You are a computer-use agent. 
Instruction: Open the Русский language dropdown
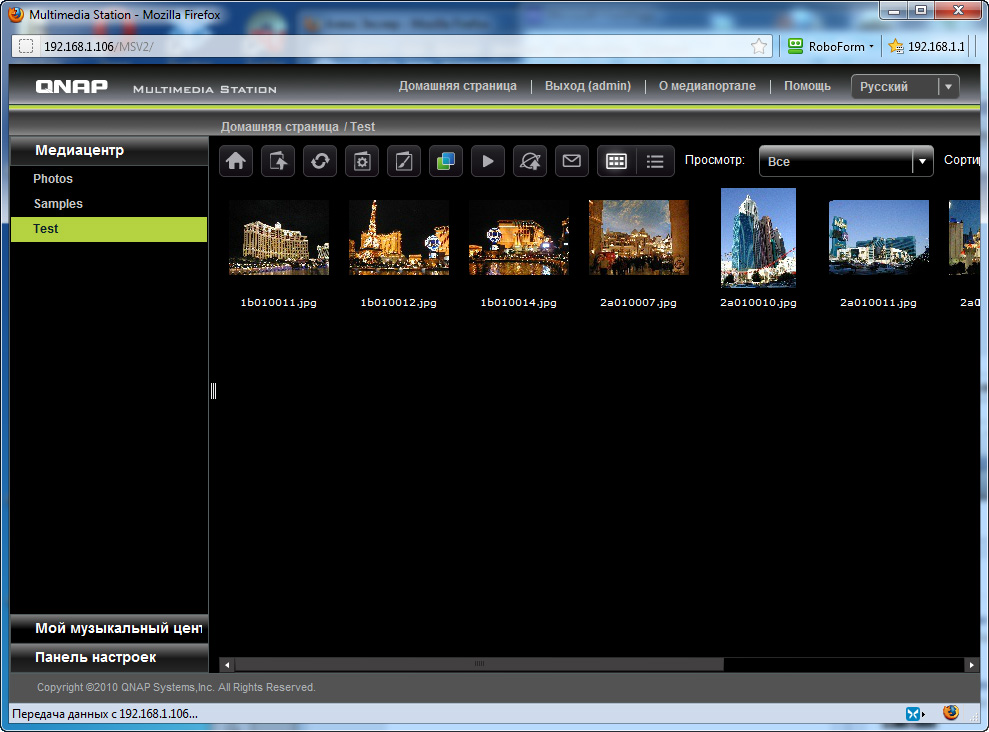[x=904, y=87]
